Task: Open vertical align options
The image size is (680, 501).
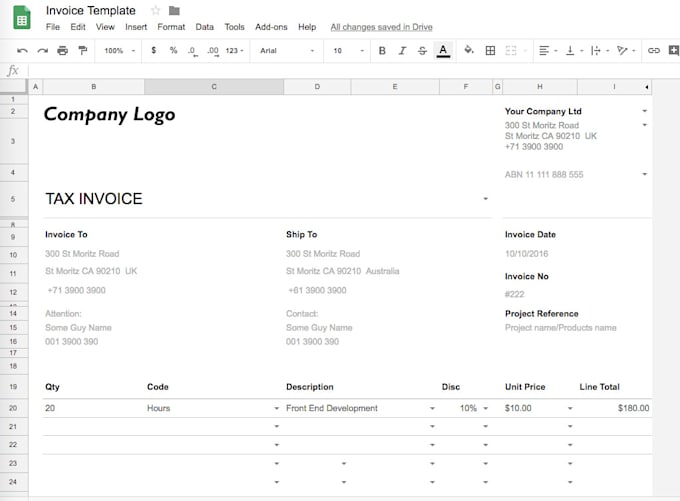Action: [x=574, y=51]
